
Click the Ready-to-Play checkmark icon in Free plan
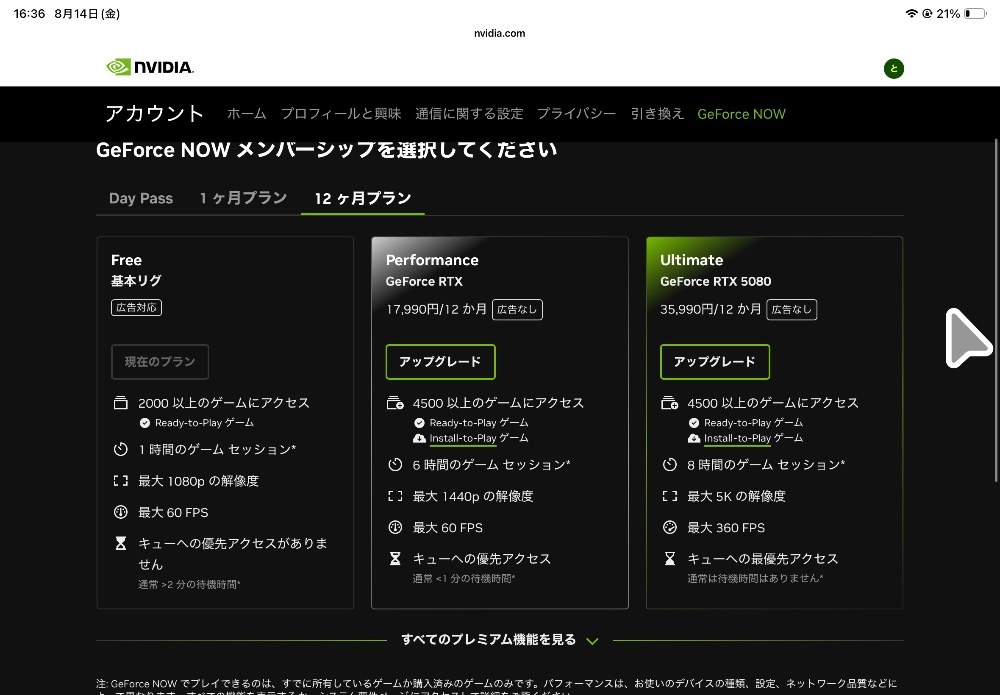145,423
